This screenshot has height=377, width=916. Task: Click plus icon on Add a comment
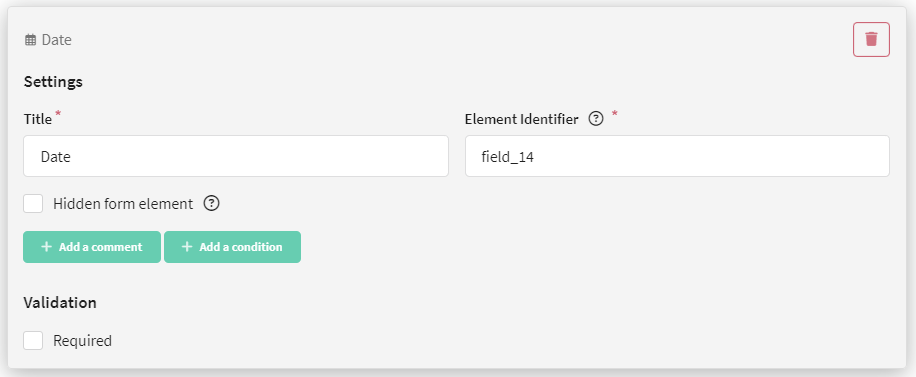point(47,247)
